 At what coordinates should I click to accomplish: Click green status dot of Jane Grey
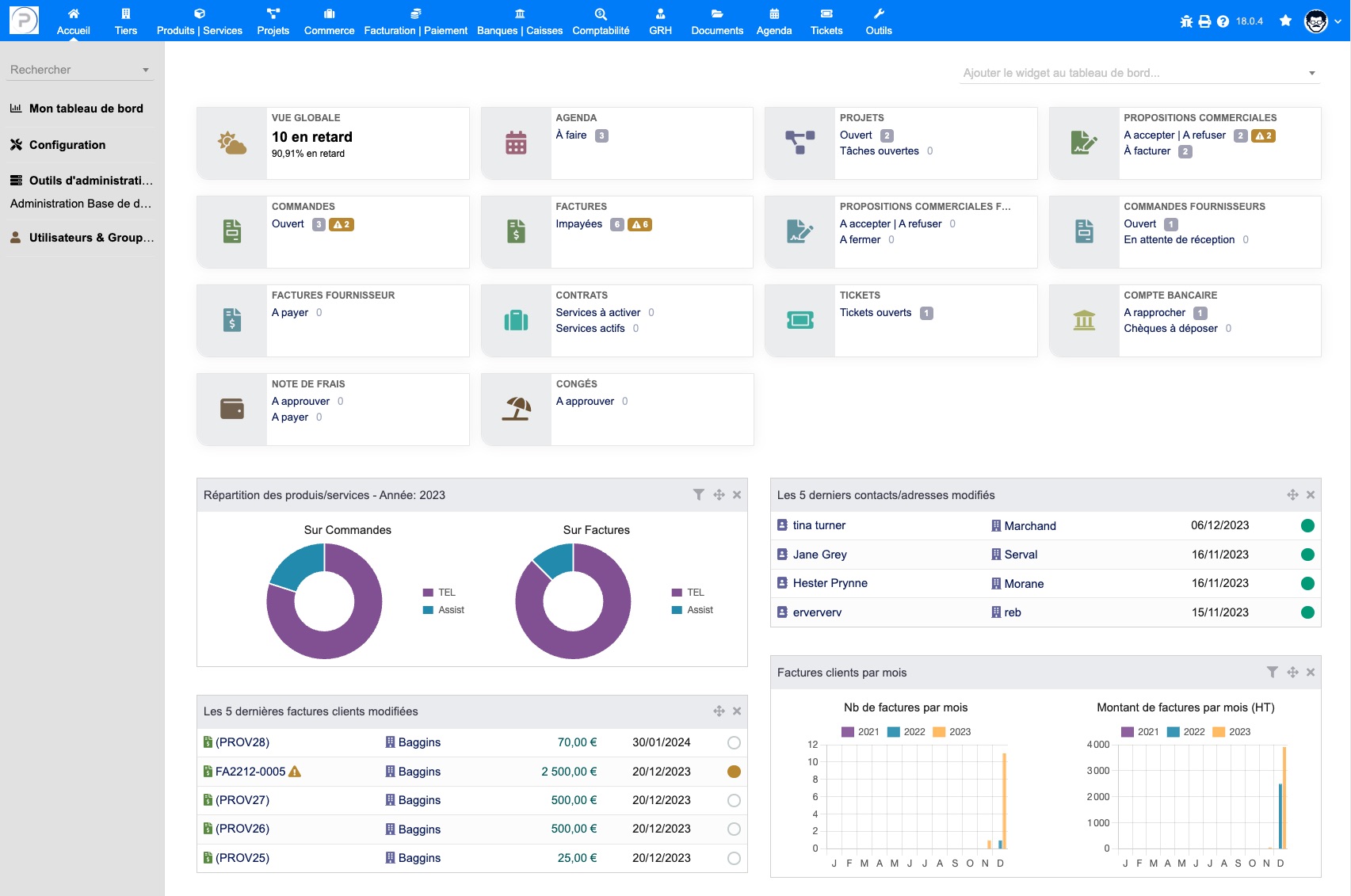(1307, 555)
